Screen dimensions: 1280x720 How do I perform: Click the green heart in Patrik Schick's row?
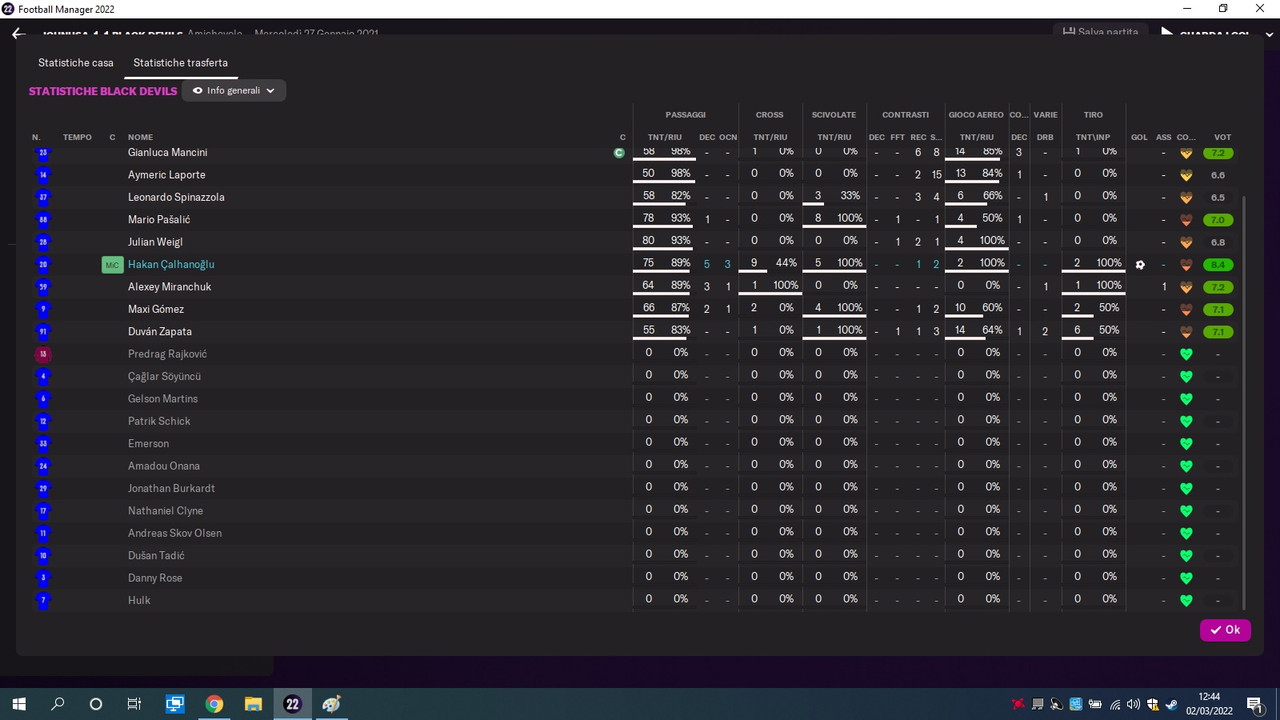[x=1186, y=421]
